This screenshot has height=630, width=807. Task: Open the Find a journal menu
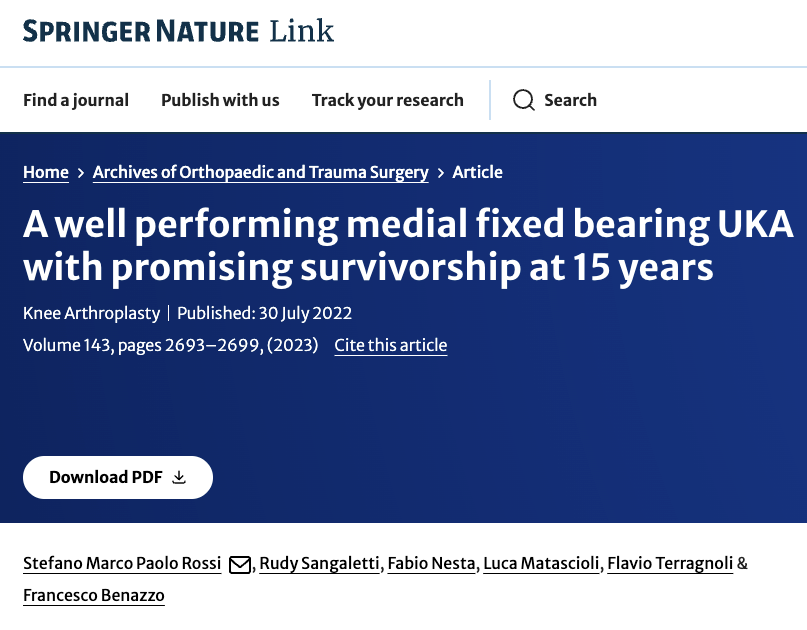coord(76,100)
